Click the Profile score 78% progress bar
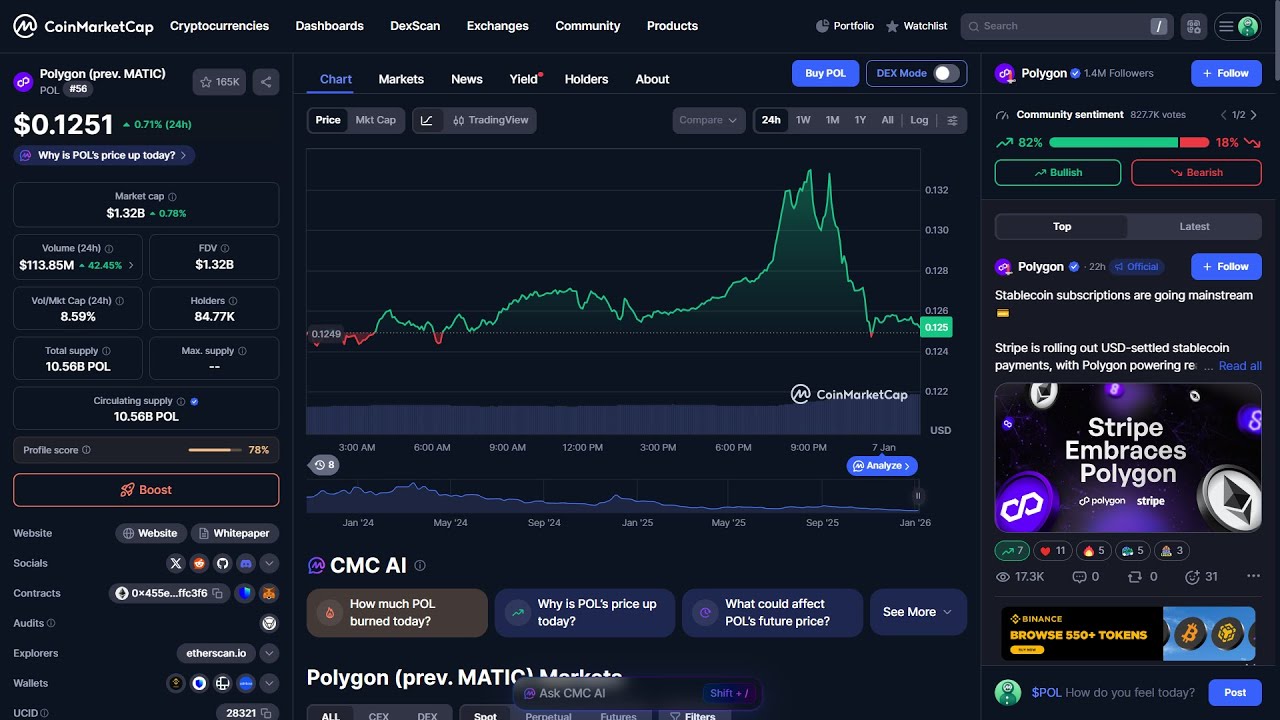Screen dimensions: 1280x720 [215, 450]
